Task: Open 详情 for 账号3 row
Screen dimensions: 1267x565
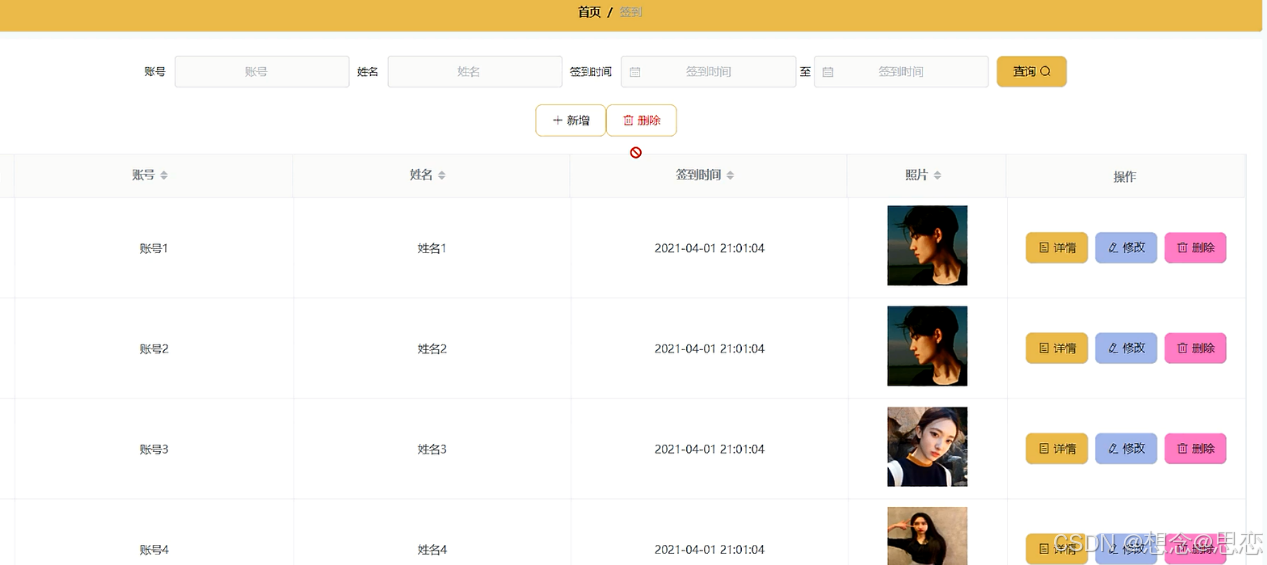Action: [1056, 449]
